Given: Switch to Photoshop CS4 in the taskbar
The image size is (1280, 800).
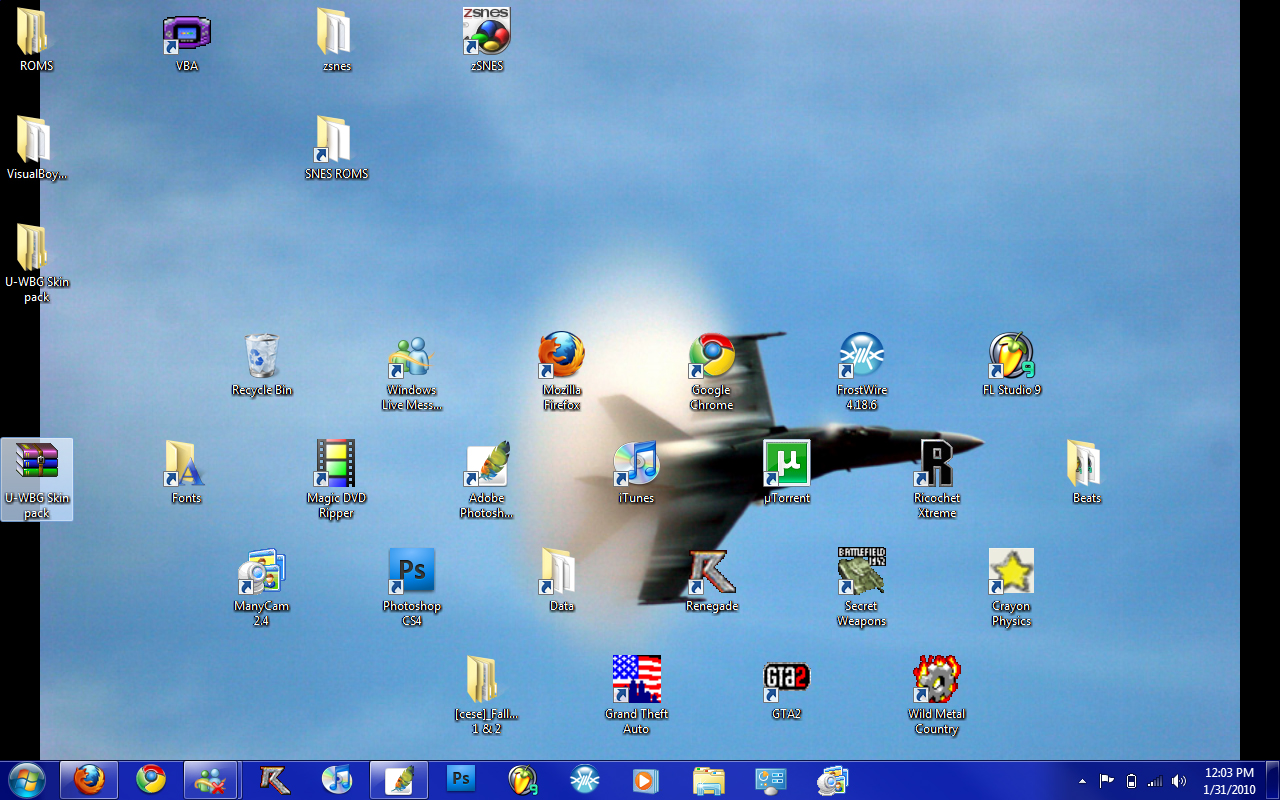Looking at the screenshot, I should coord(461,779).
